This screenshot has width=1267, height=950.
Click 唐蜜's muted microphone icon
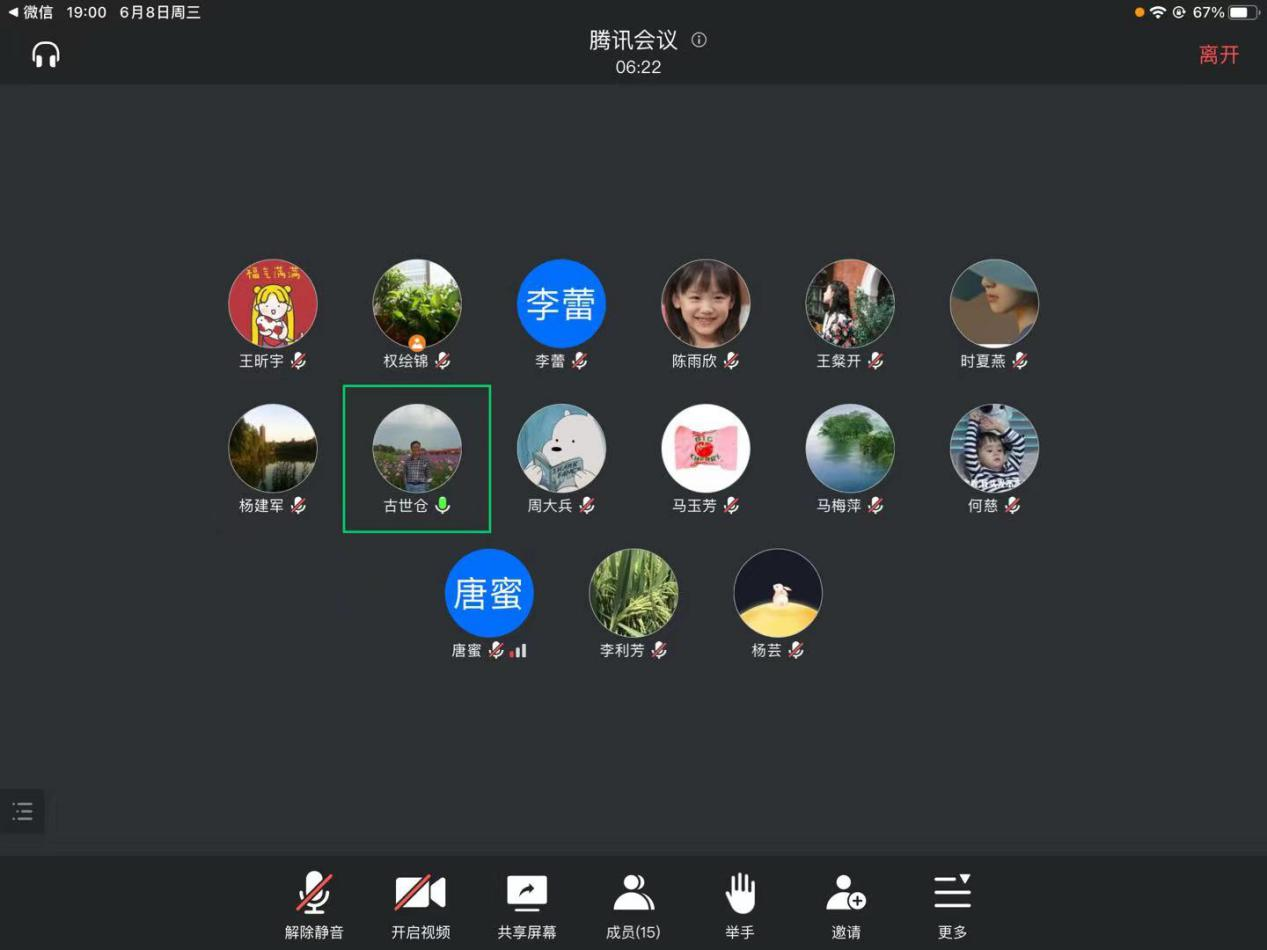tap(496, 650)
